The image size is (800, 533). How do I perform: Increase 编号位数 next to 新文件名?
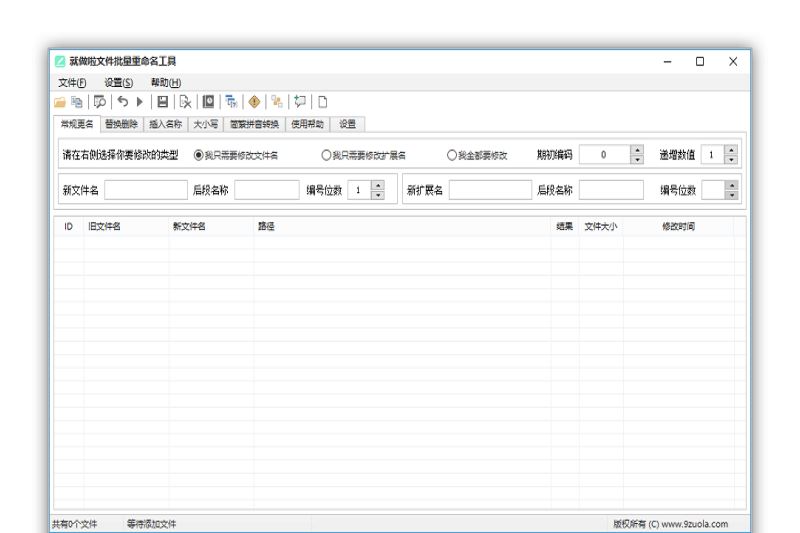(x=378, y=186)
